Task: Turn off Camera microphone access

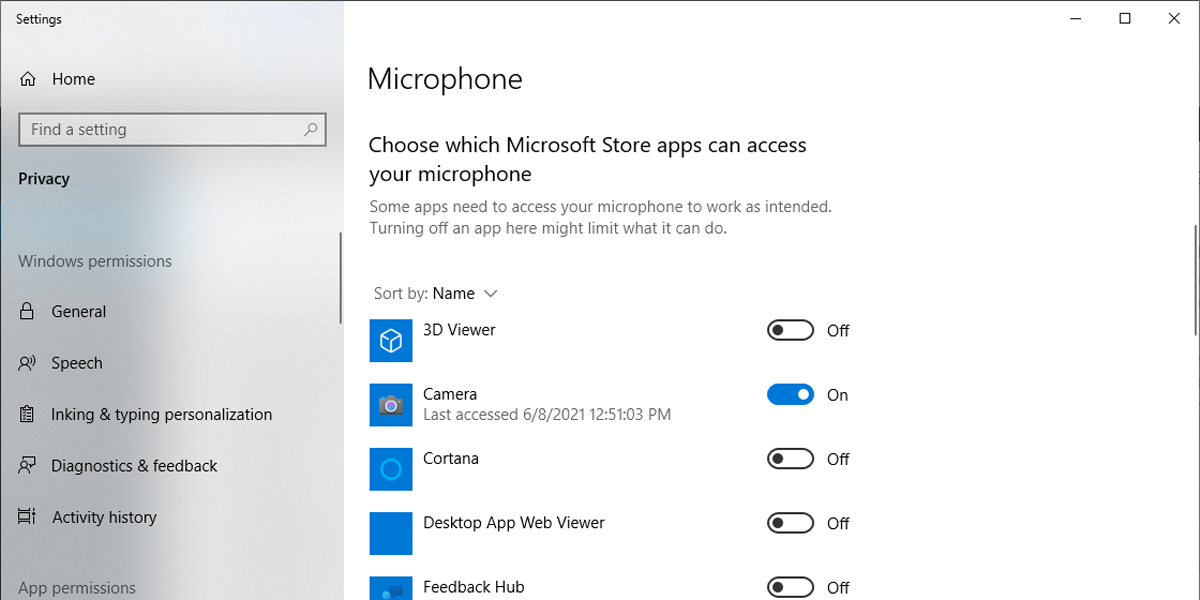Action: pos(790,395)
